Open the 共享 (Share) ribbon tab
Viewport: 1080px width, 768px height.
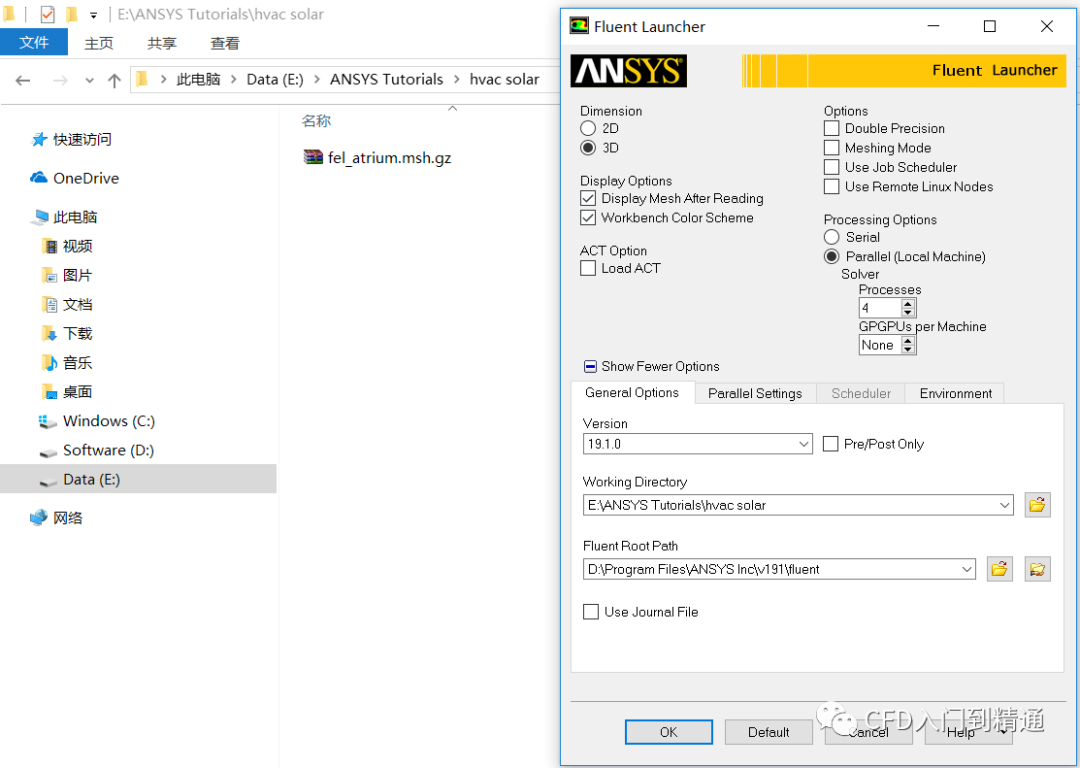pyautogui.click(x=162, y=43)
